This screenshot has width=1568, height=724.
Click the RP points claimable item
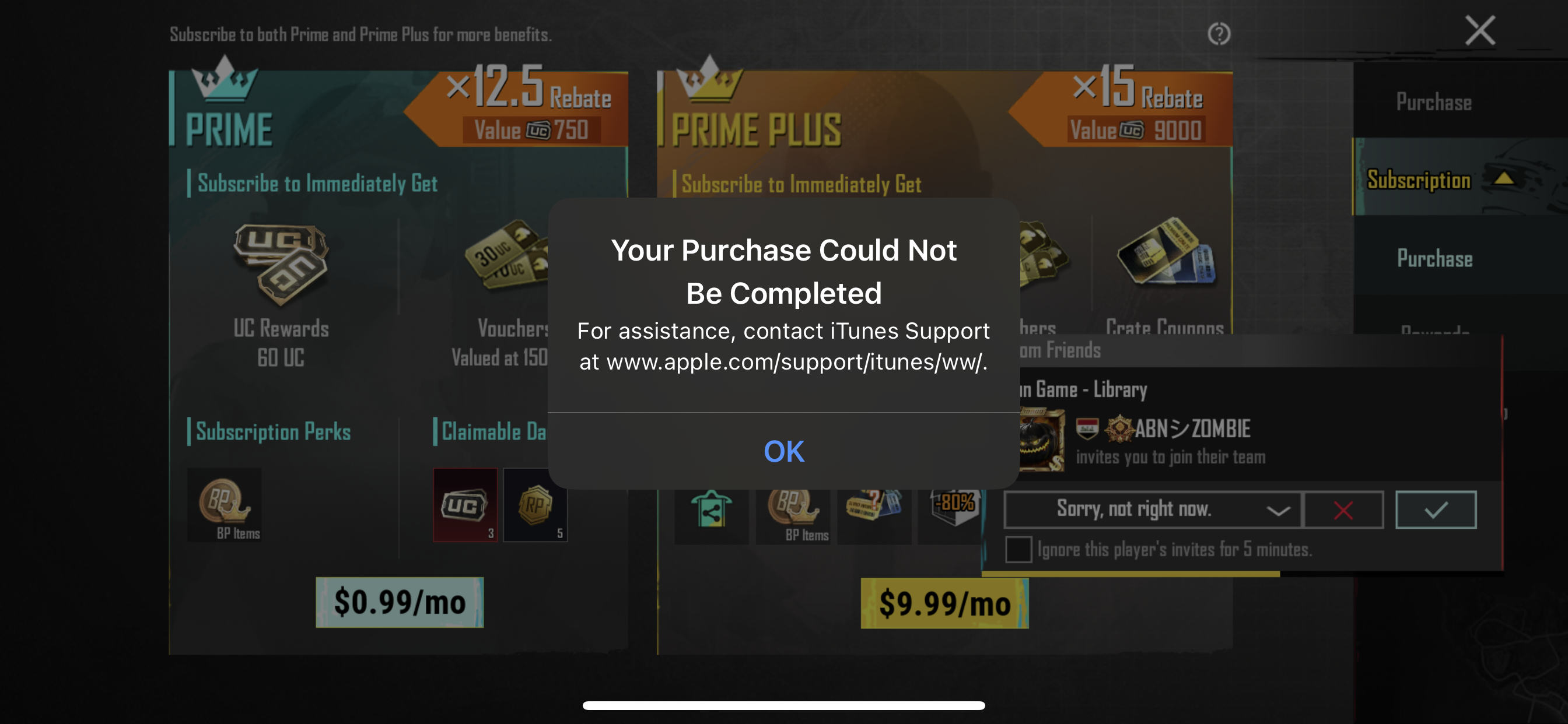(x=535, y=504)
